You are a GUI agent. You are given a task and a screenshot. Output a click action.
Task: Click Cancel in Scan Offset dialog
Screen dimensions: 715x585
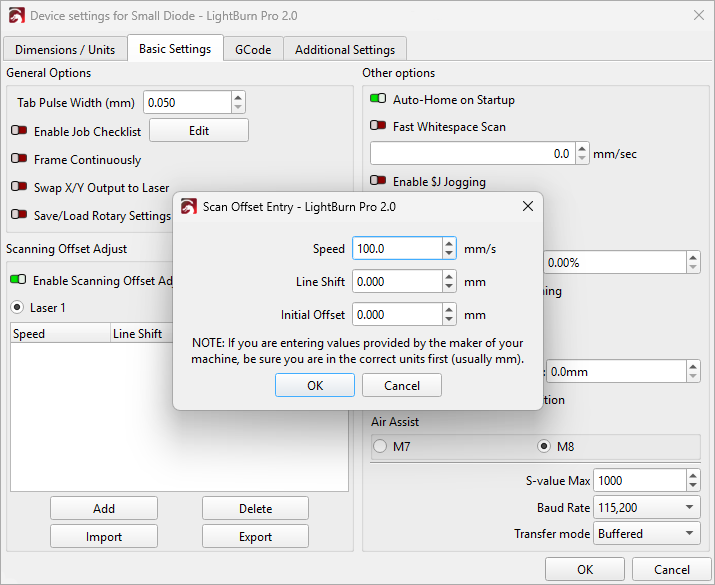point(401,386)
